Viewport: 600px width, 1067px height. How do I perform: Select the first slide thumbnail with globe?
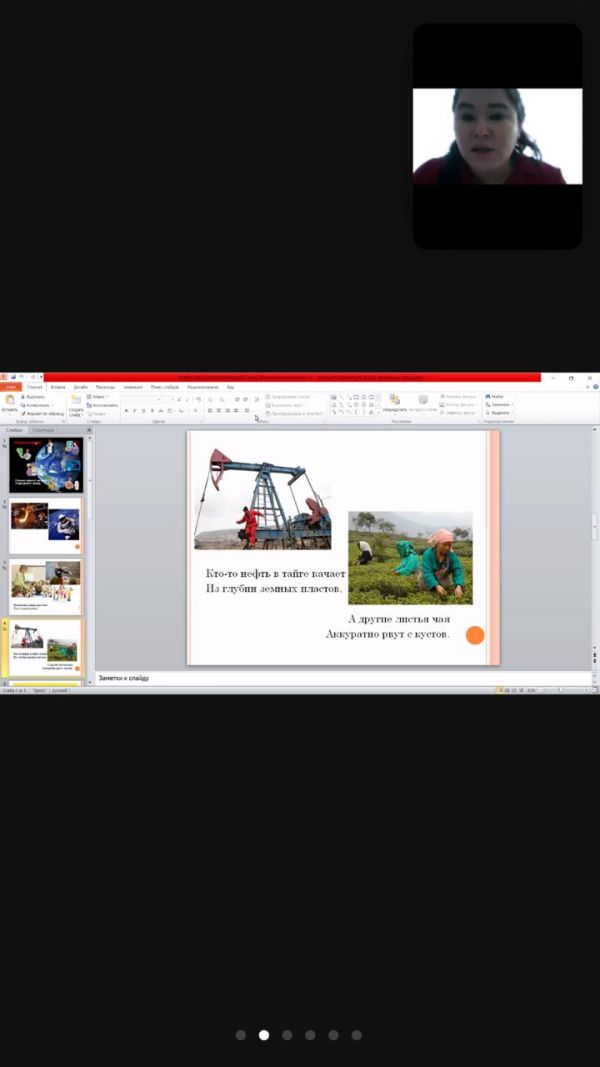(x=45, y=465)
